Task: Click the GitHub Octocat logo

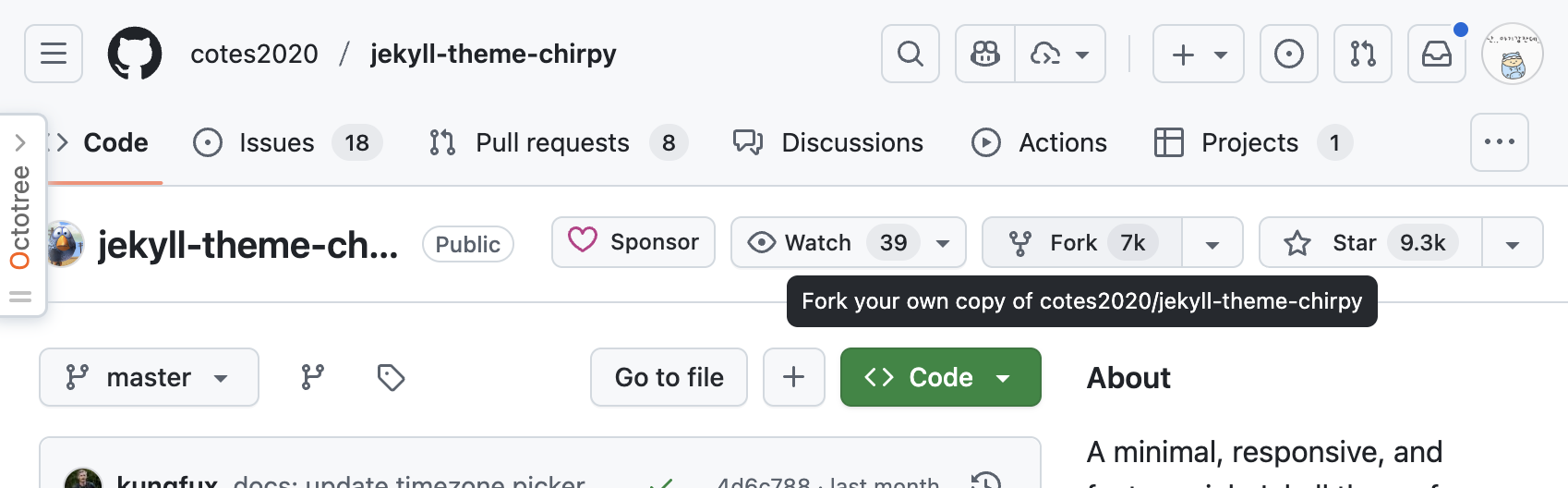Action: [x=135, y=54]
